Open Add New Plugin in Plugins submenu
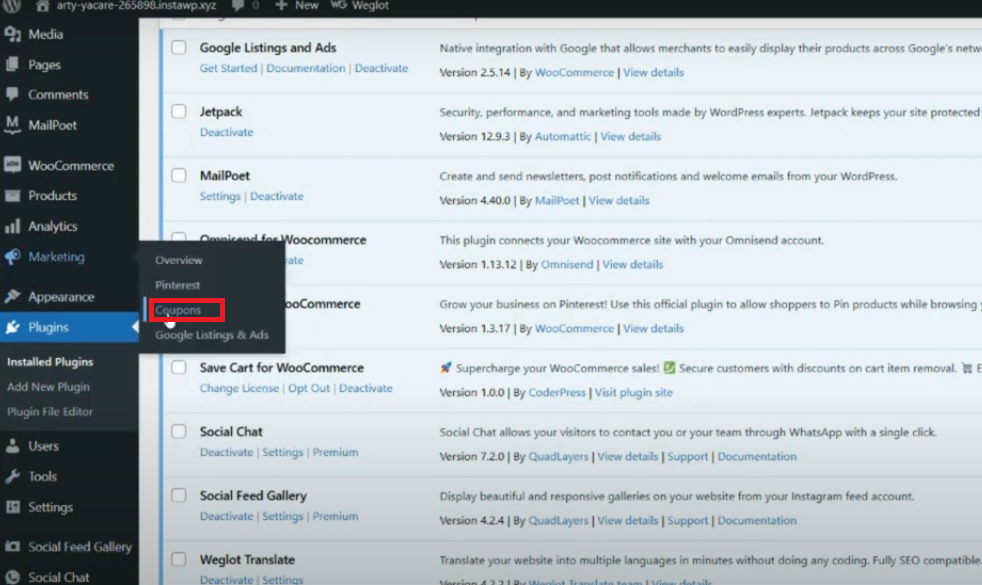 click(48, 387)
